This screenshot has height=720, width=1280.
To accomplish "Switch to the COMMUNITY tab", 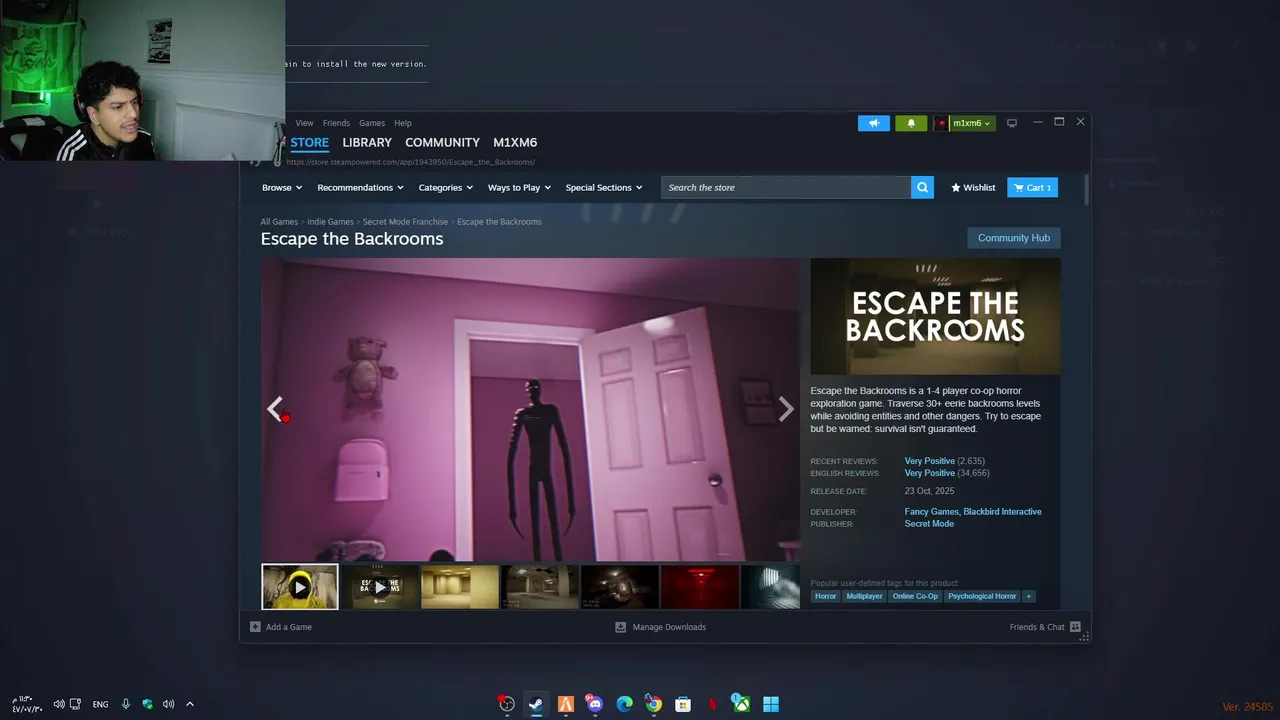I will pyautogui.click(x=442, y=142).
